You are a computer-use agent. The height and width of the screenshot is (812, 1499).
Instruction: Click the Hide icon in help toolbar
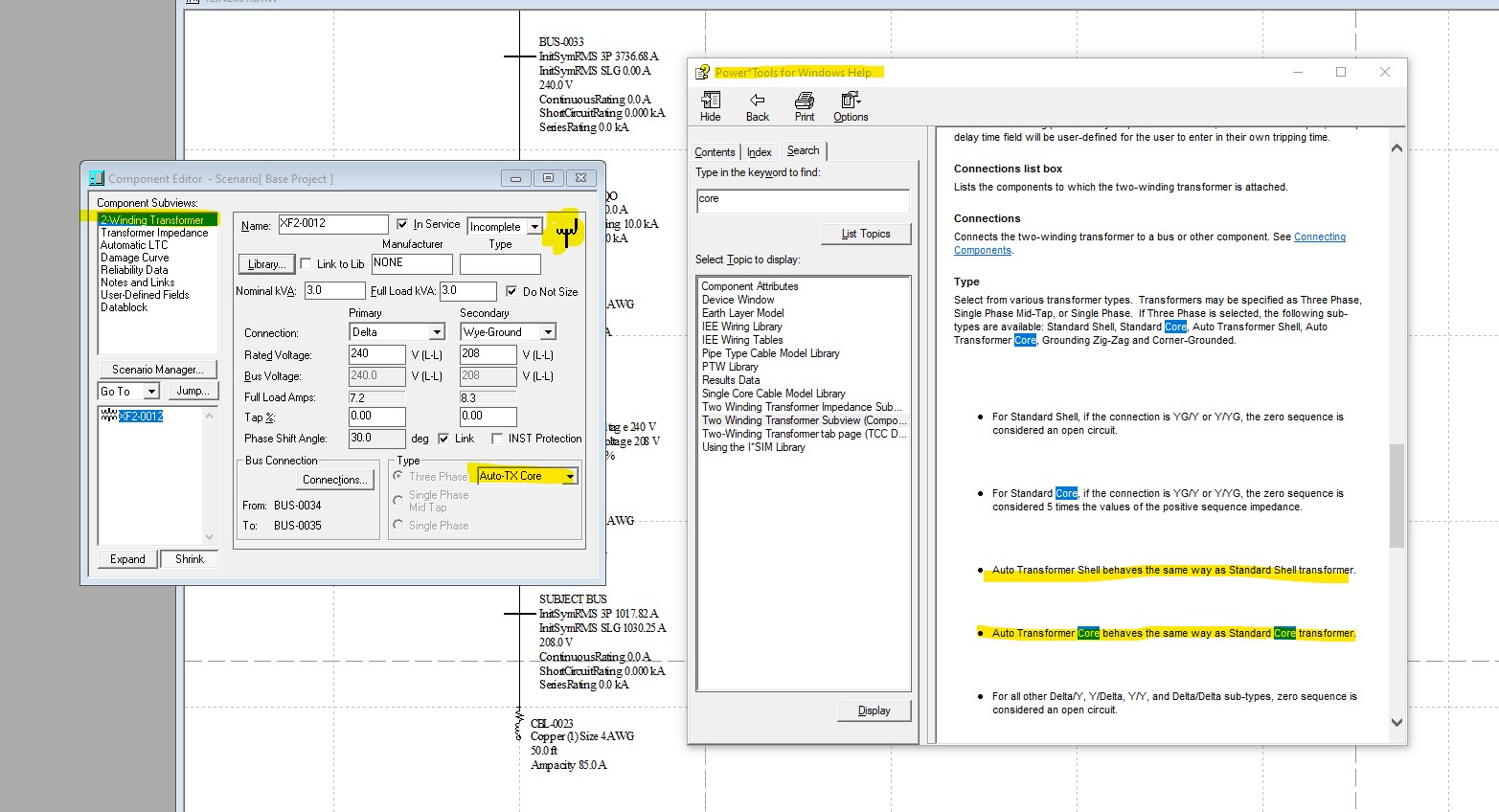point(710,106)
